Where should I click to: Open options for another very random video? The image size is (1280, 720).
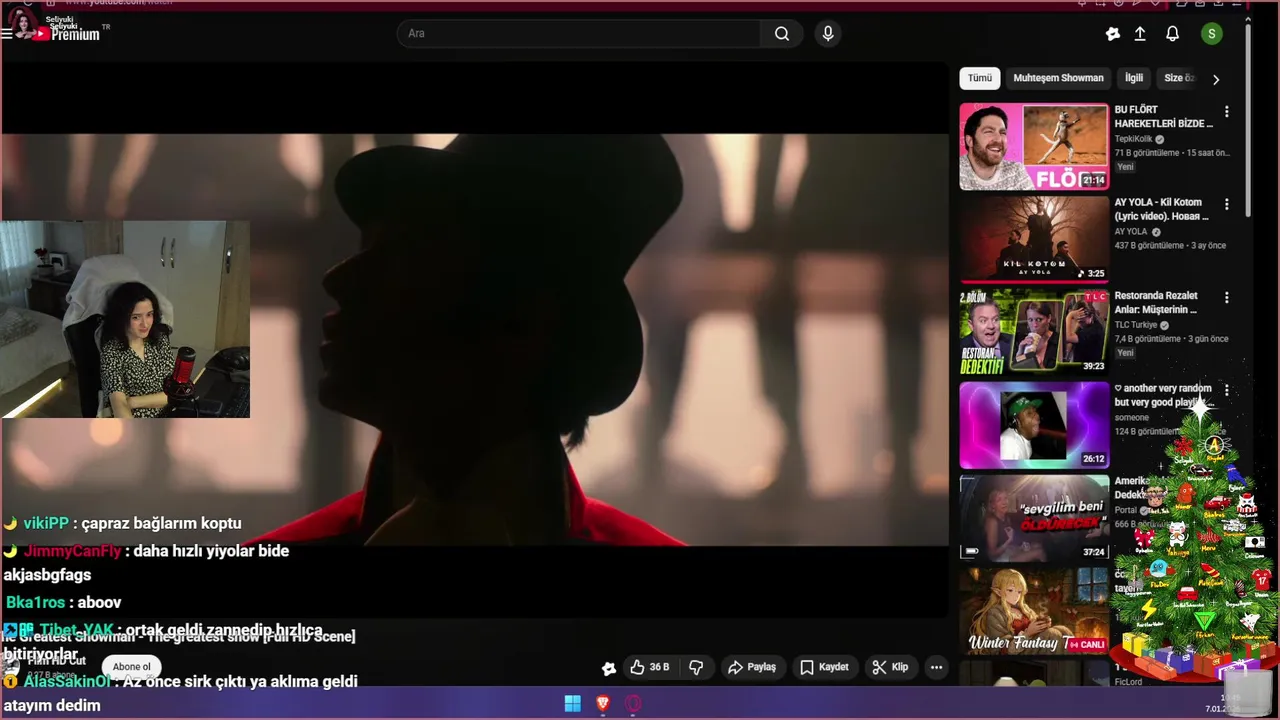(1227, 391)
